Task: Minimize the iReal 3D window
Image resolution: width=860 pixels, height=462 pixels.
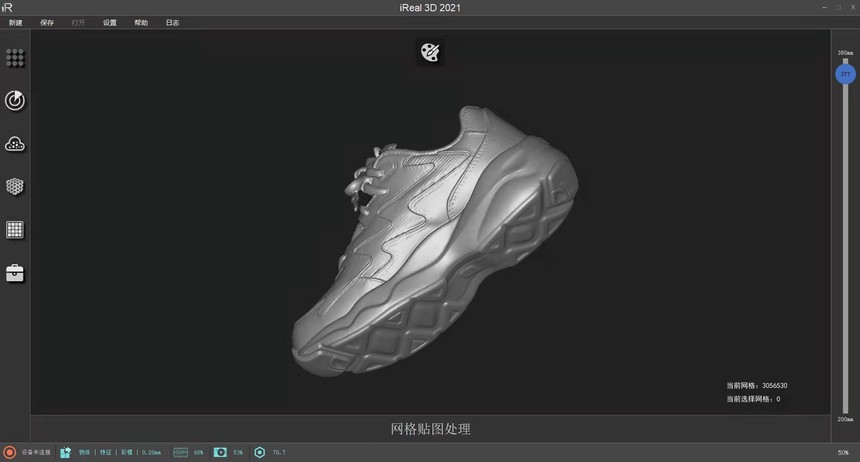Action: 824,7
